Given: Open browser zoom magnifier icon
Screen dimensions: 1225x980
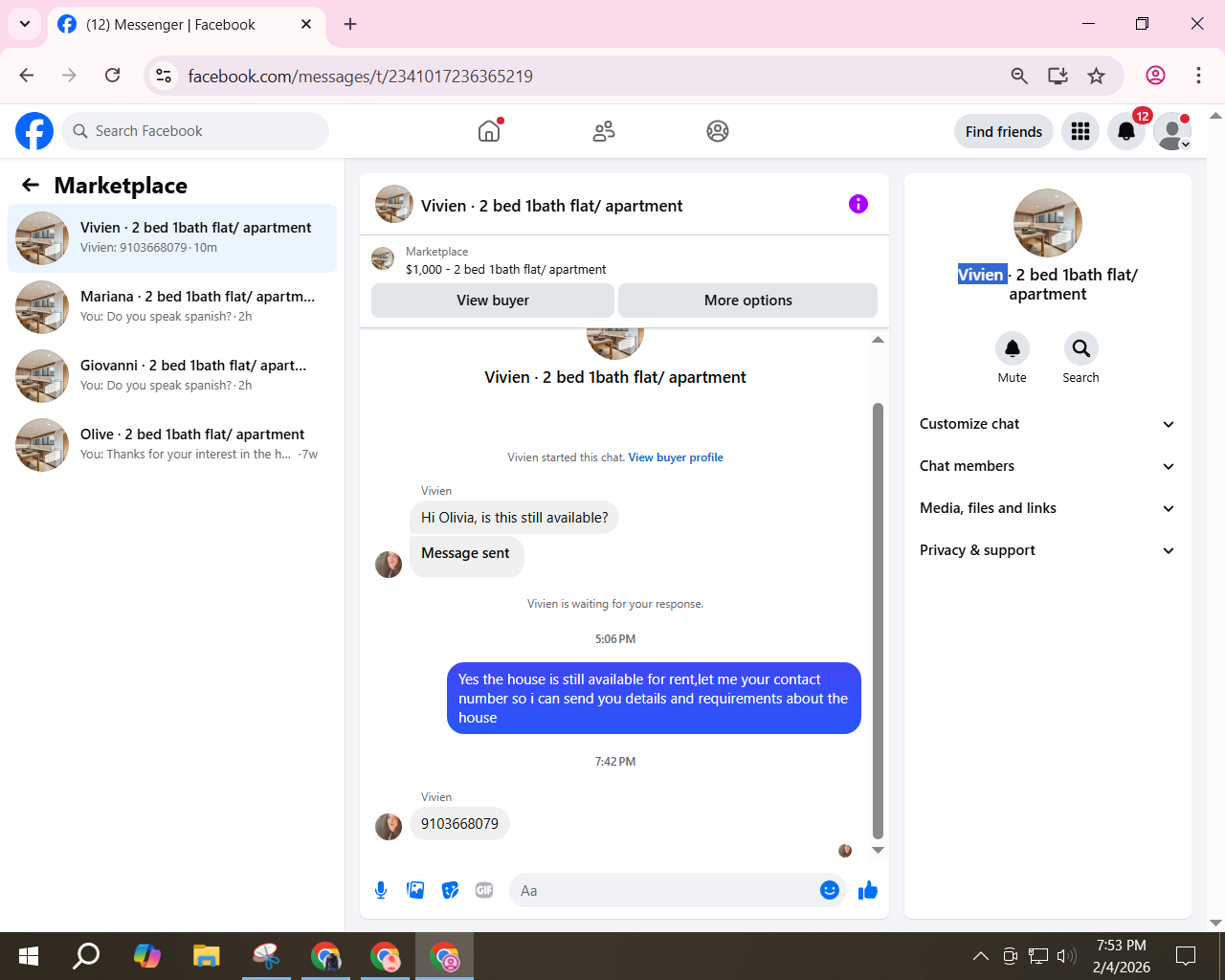Looking at the screenshot, I should [x=1019, y=76].
